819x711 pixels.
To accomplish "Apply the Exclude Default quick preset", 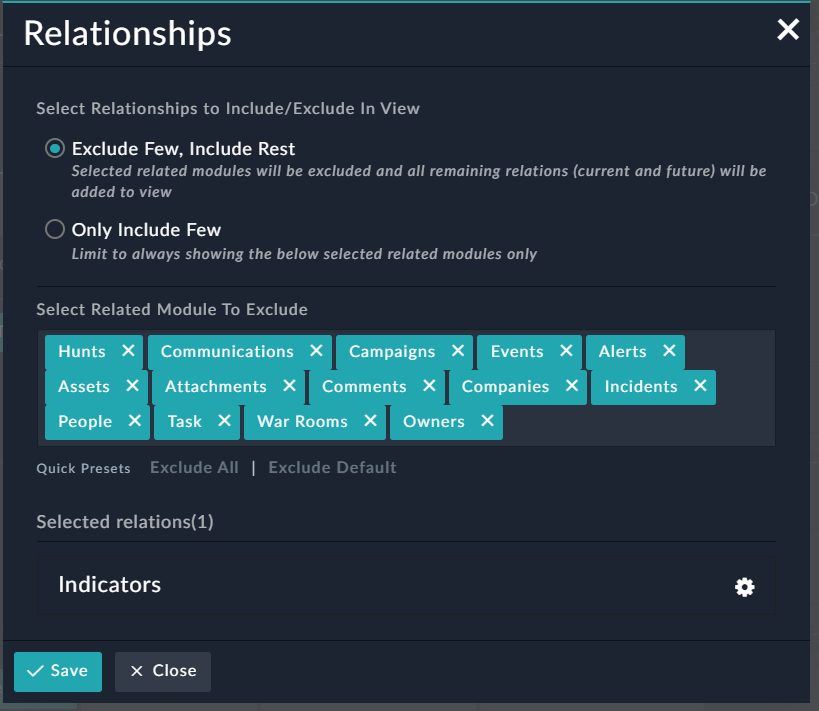I will 332,467.
